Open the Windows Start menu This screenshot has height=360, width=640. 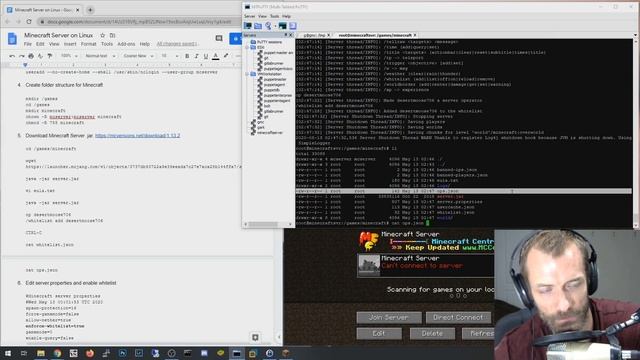[7, 353]
